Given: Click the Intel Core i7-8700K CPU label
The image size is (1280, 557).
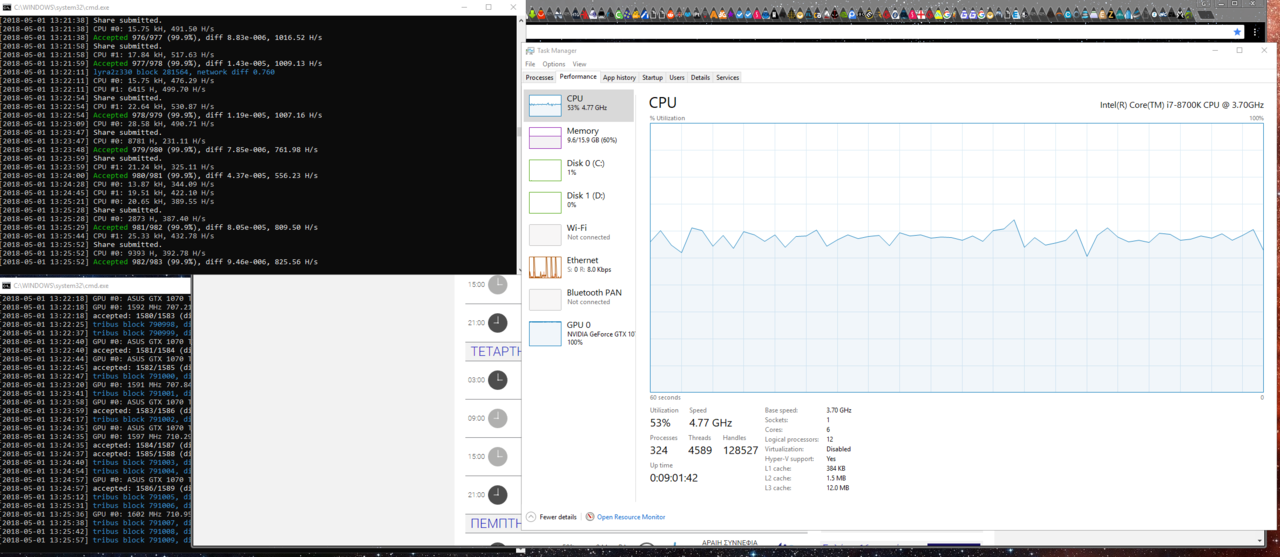Looking at the screenshot, I should click(1182, 105).
